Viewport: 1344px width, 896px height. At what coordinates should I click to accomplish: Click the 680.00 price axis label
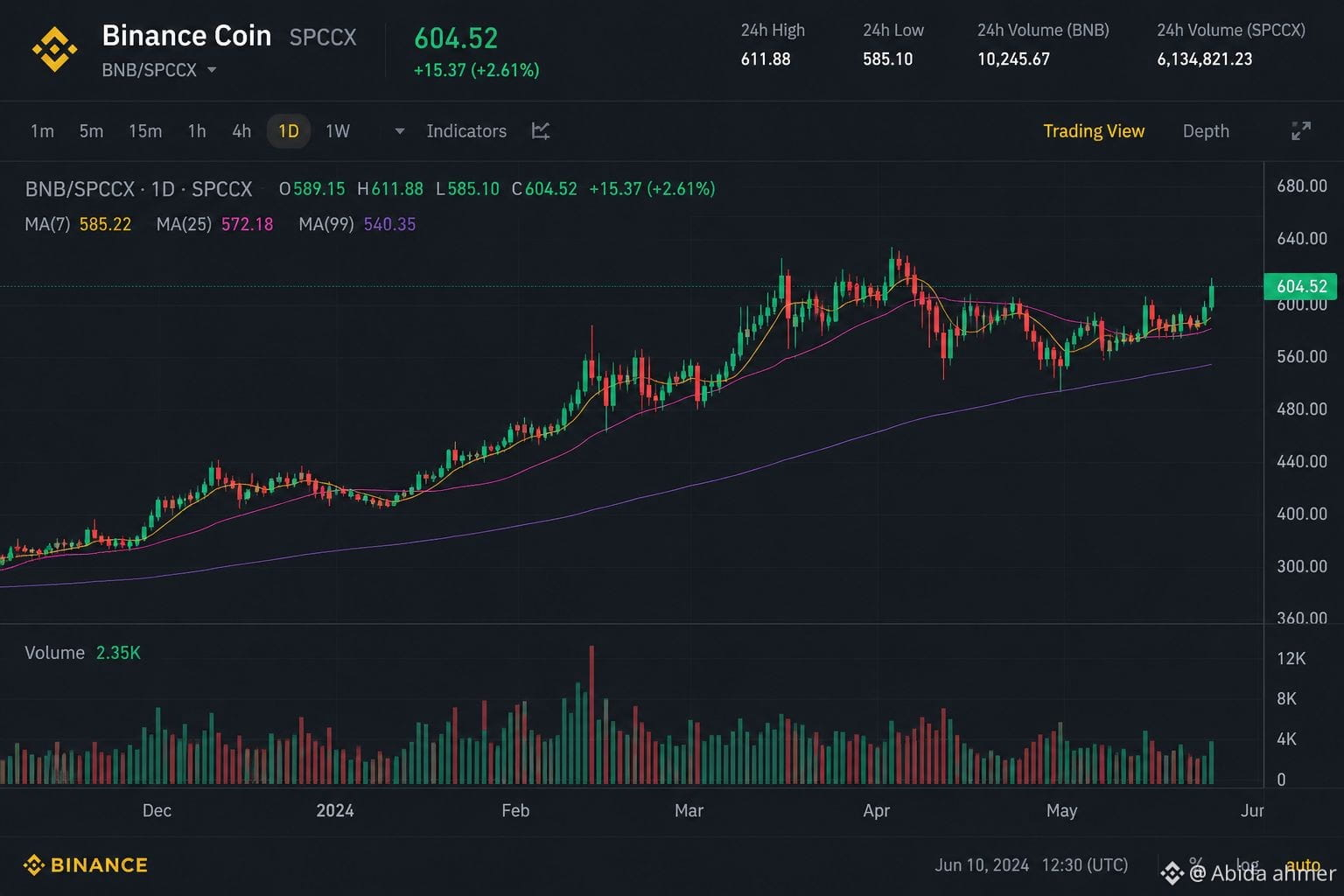1302,185
